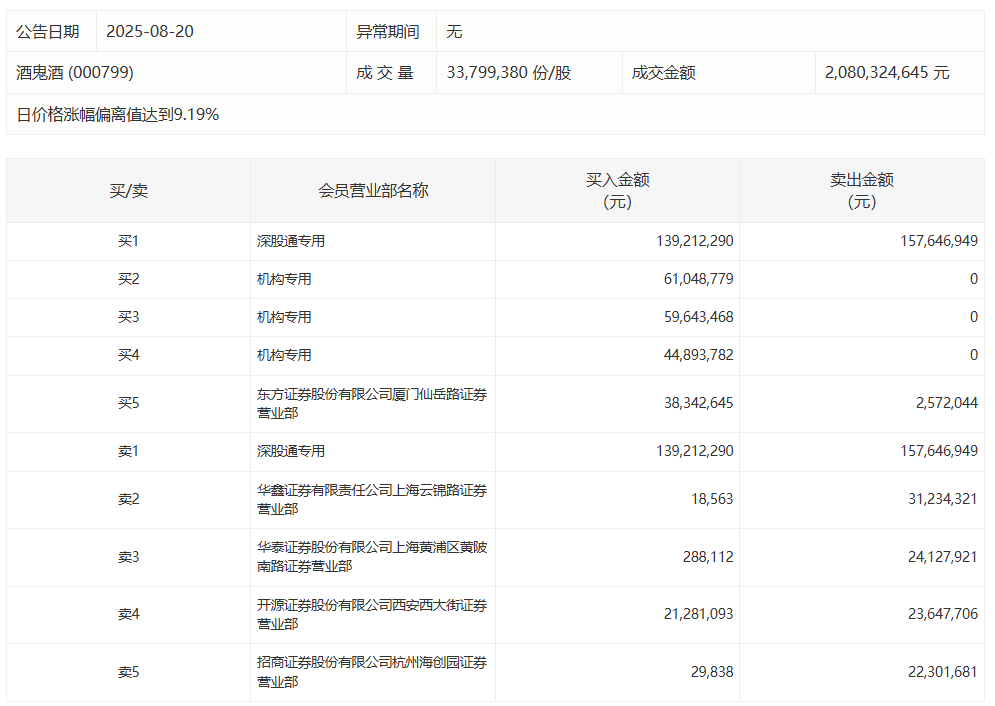Open 开源证券西安西大街证券营业部 entry
Viewport: 995px width, 706px height.
[371, 614]
